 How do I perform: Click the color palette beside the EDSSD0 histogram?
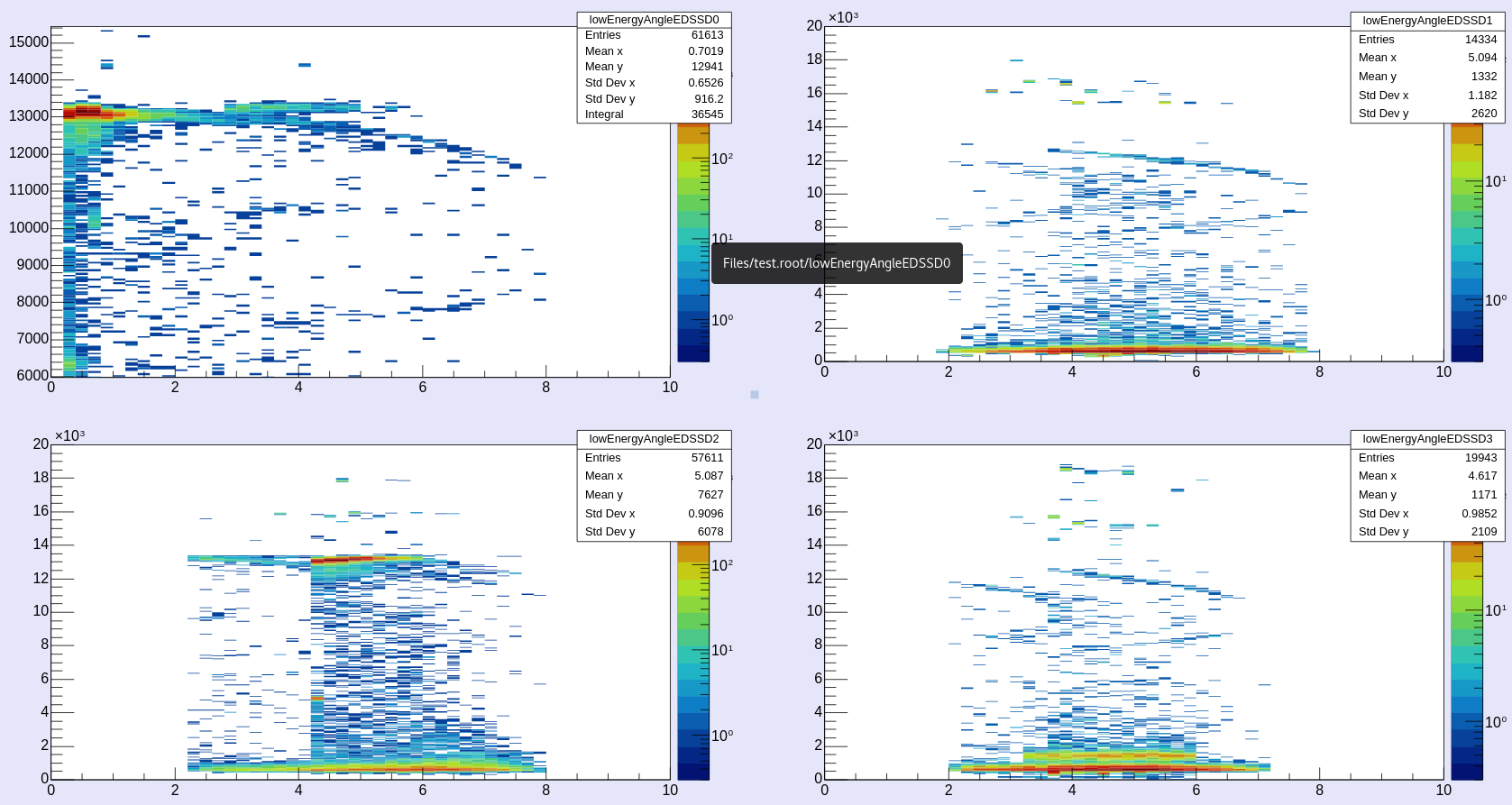pyautogui.click(x=693, y=242)
